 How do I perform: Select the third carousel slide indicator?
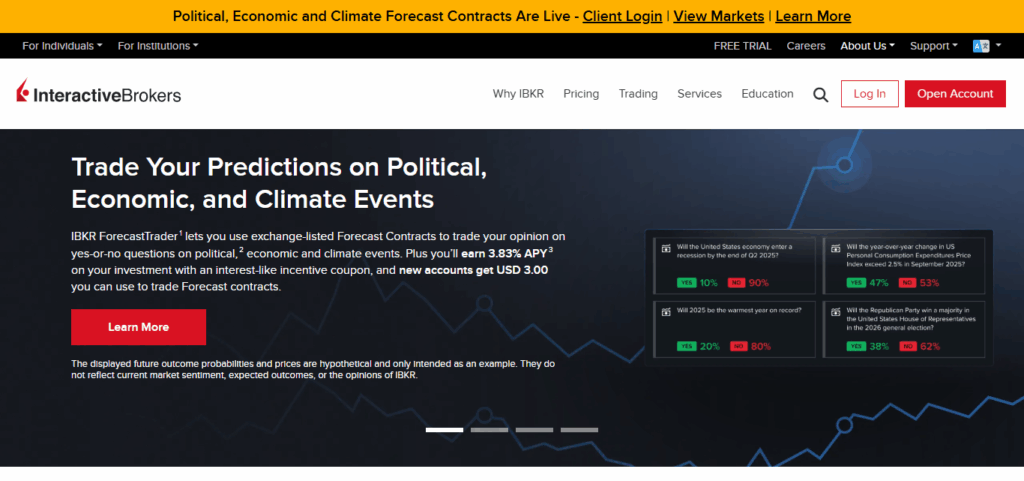(534, 429)
